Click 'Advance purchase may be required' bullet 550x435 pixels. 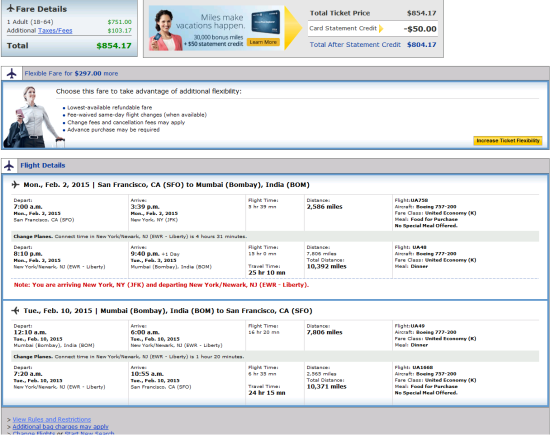(x=113, y=130)
